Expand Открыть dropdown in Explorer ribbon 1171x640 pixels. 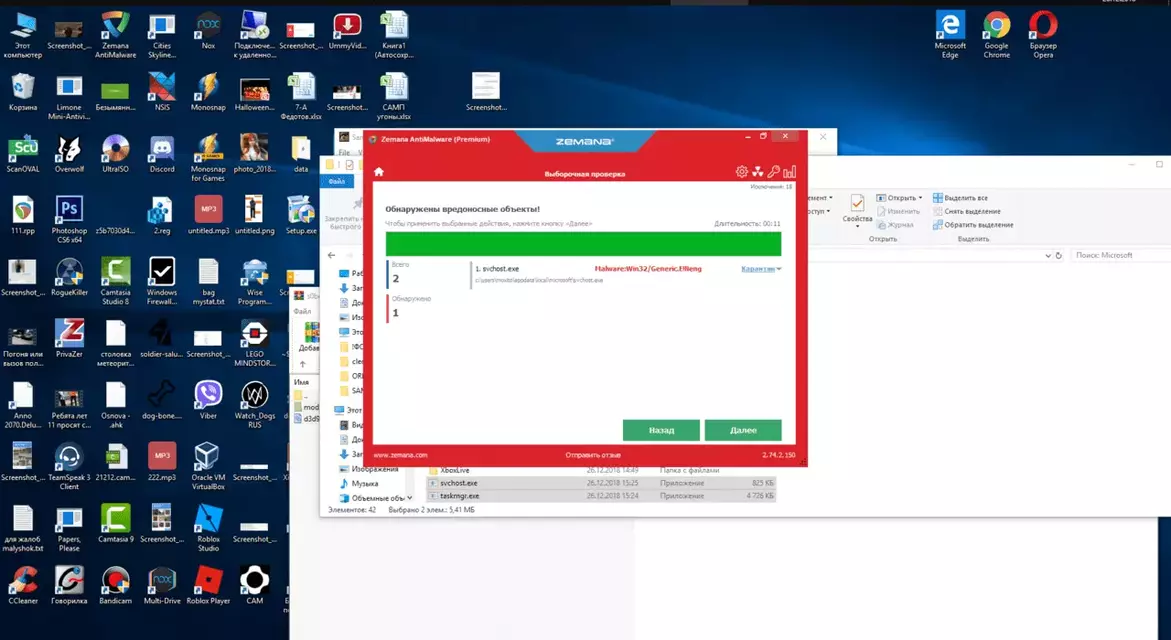click(x=920, y=198)
